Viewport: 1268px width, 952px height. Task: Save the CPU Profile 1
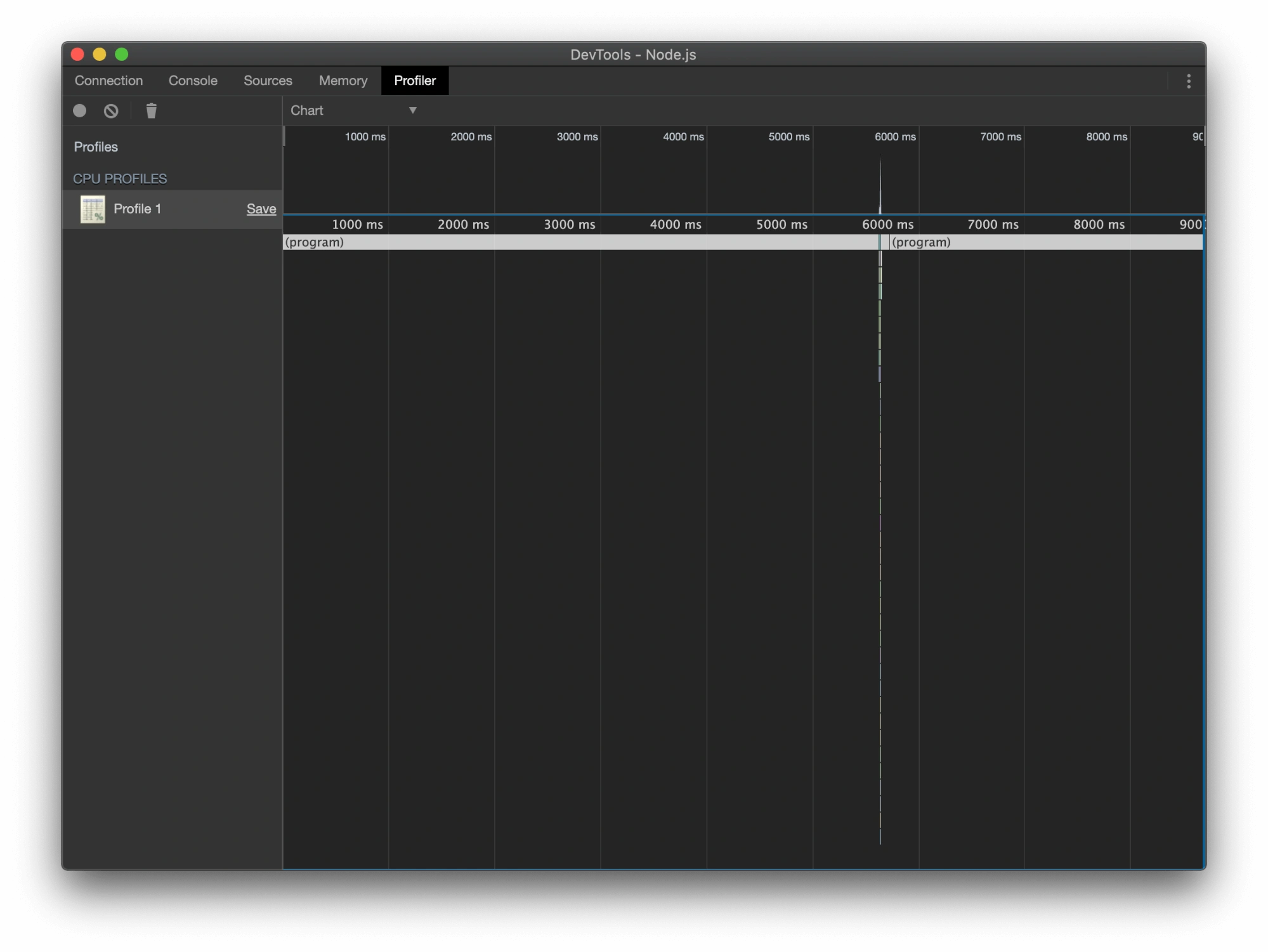pyautogui.click(x=262, y=208)
